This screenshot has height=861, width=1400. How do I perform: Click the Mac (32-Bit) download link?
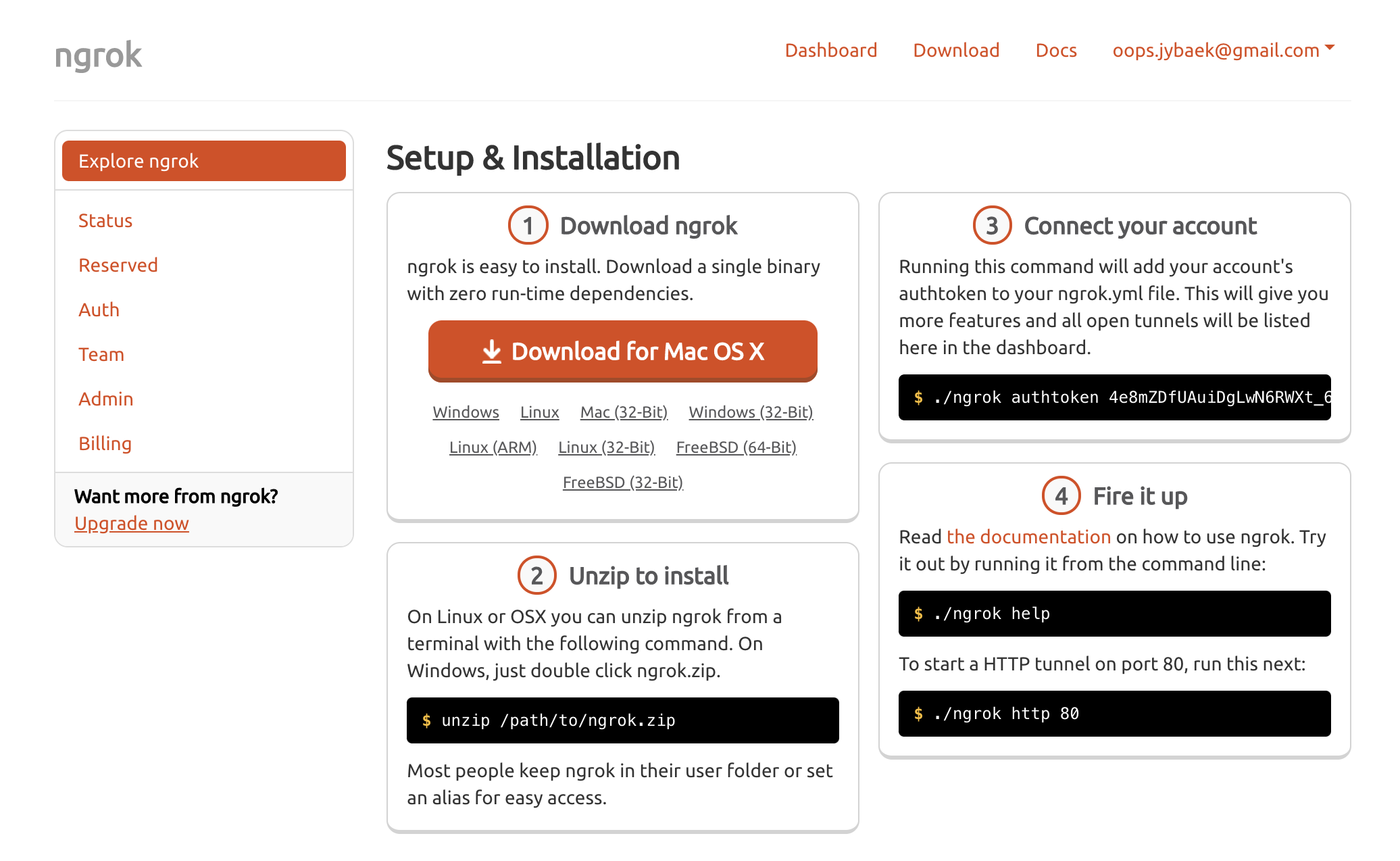624,412
